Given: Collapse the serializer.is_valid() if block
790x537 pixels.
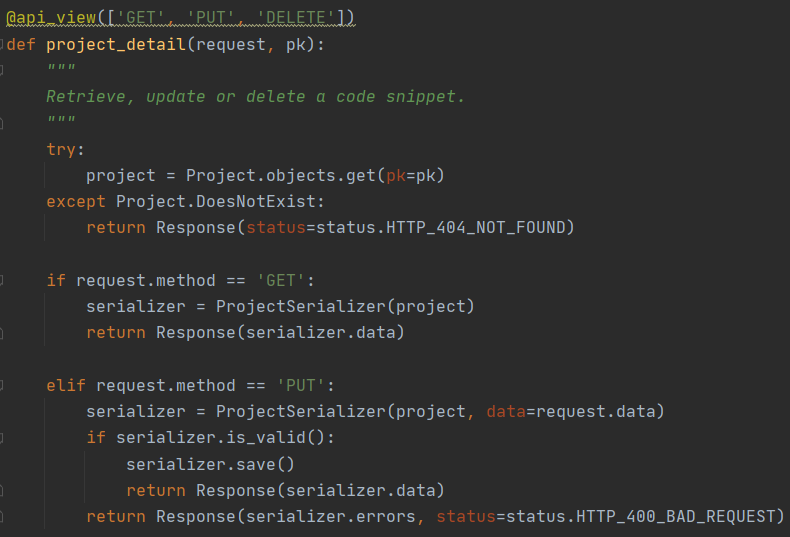Looking at the screenshot, I should [2, 438].
